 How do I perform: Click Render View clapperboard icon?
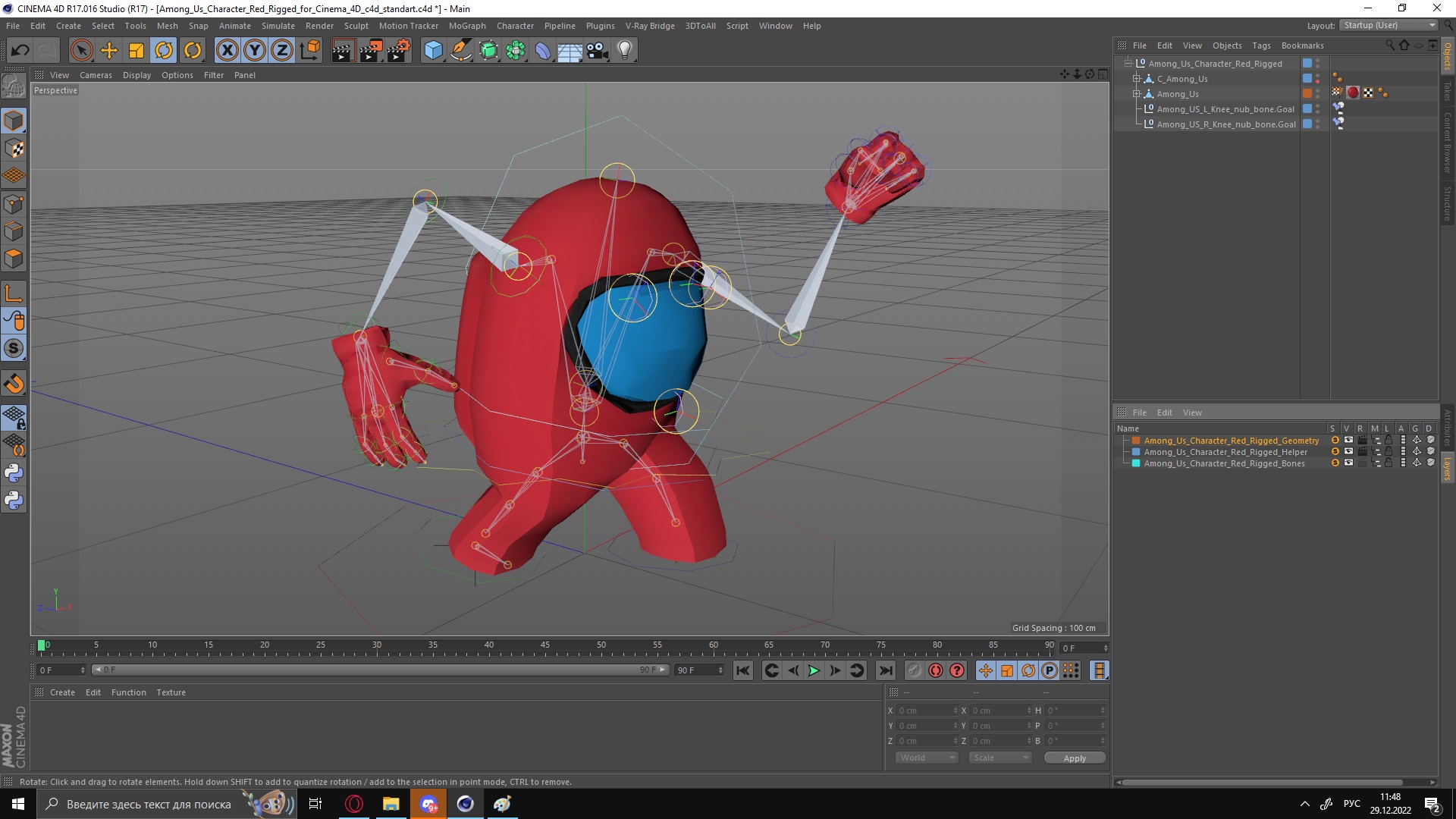point(343,51)
